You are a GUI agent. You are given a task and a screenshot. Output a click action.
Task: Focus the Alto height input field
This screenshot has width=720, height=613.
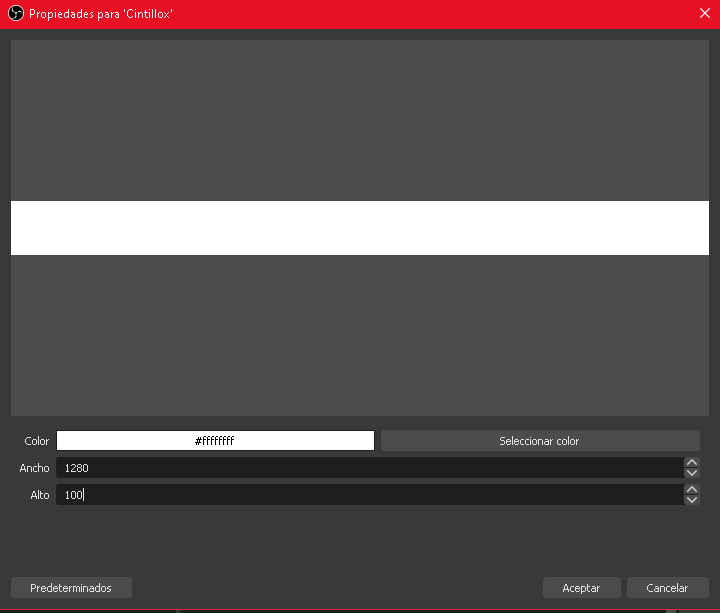coord(370,495)
